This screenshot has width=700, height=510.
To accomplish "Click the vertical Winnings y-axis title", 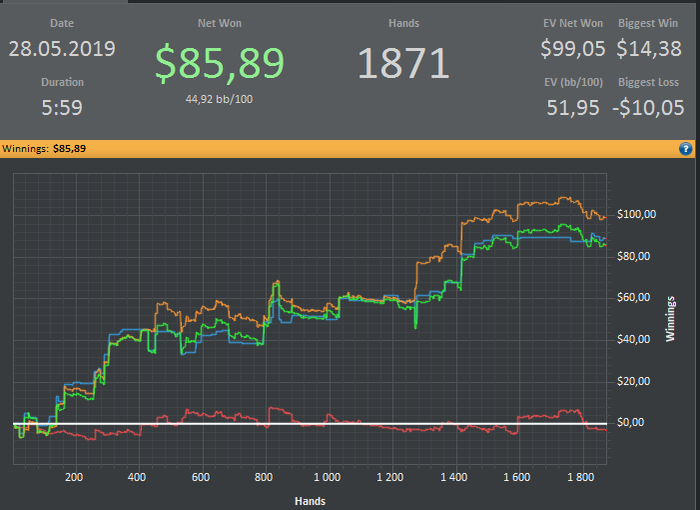I will coord(670,319).
